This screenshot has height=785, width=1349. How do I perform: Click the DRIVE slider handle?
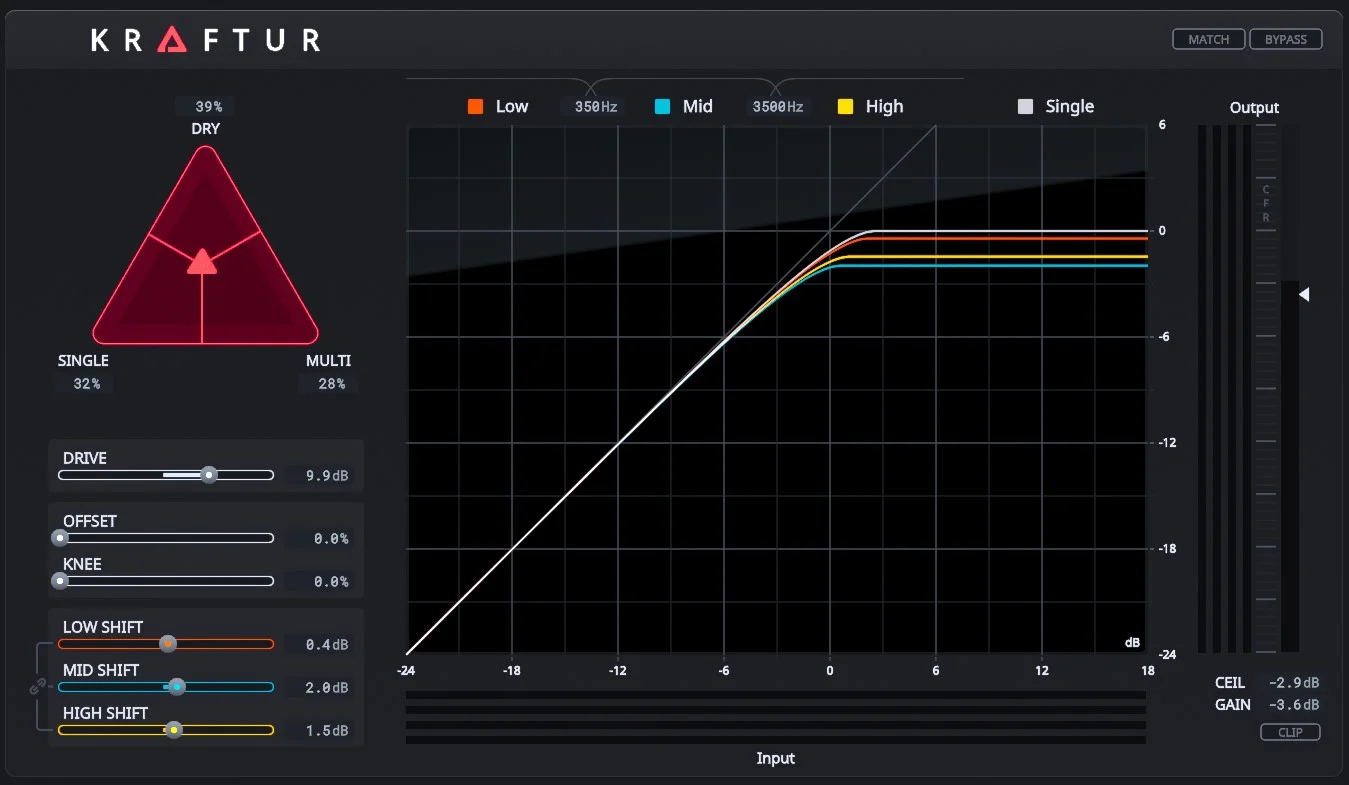209,475
